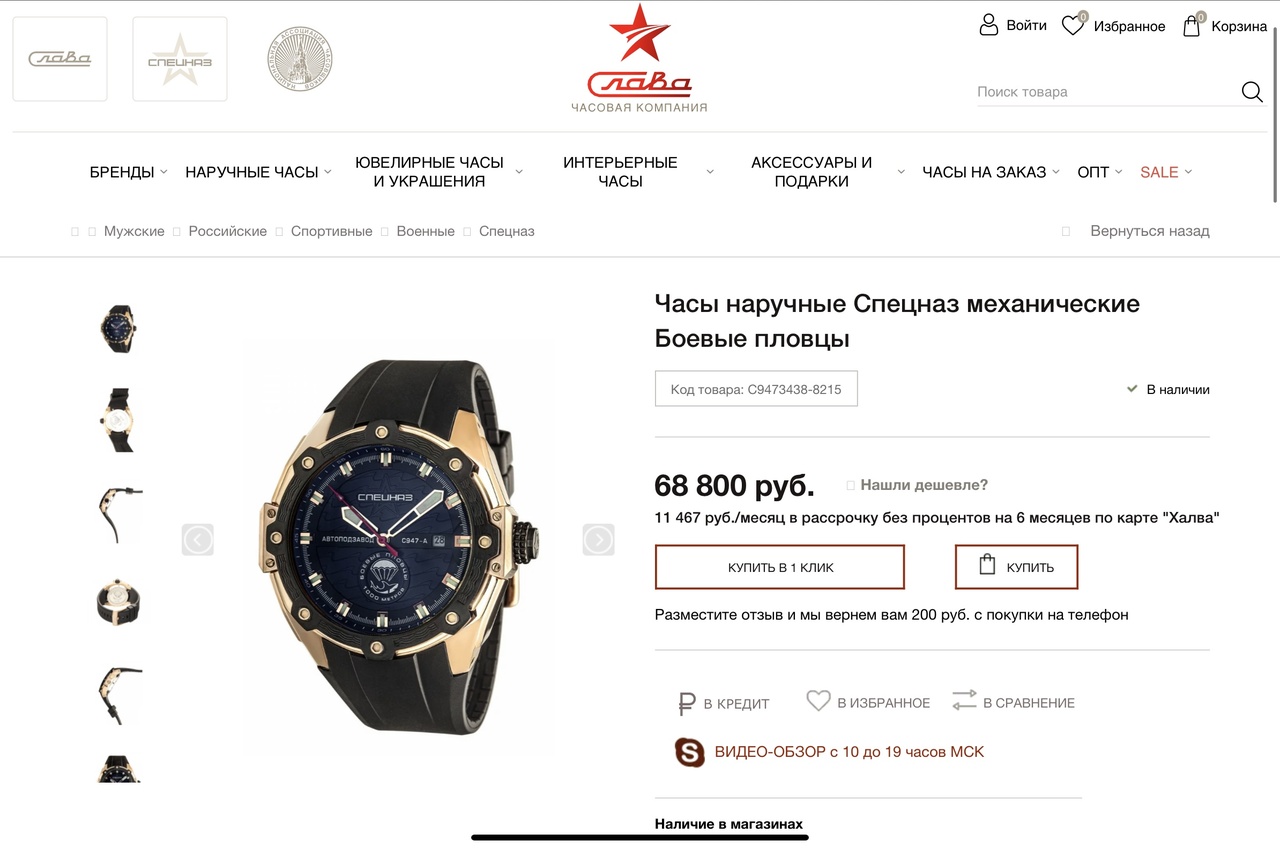Open the Корзина shopping bag icon
This screenshot has width=1280, height=848.
pos(1191,25)
